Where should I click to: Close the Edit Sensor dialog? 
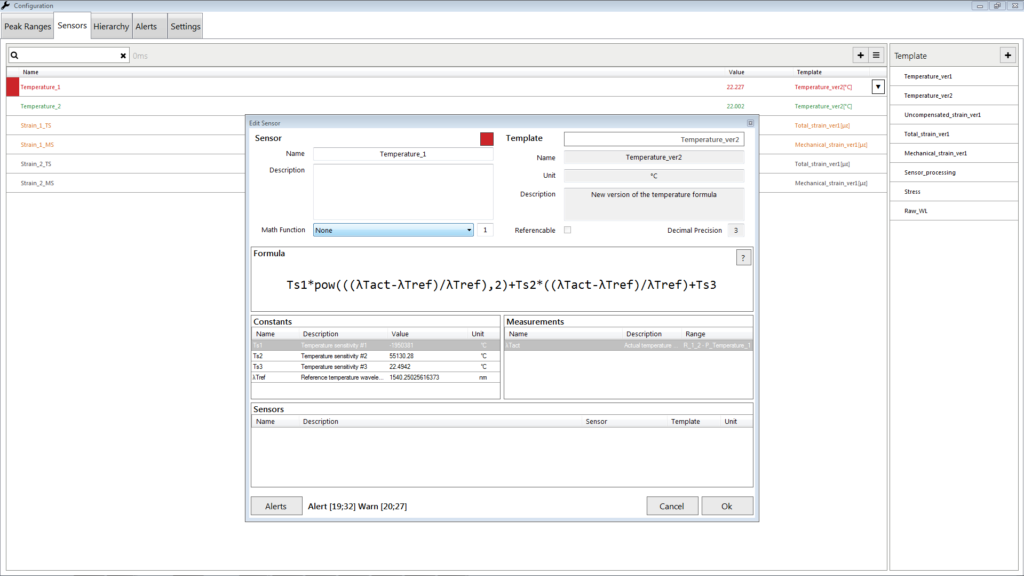pos(750,123)
